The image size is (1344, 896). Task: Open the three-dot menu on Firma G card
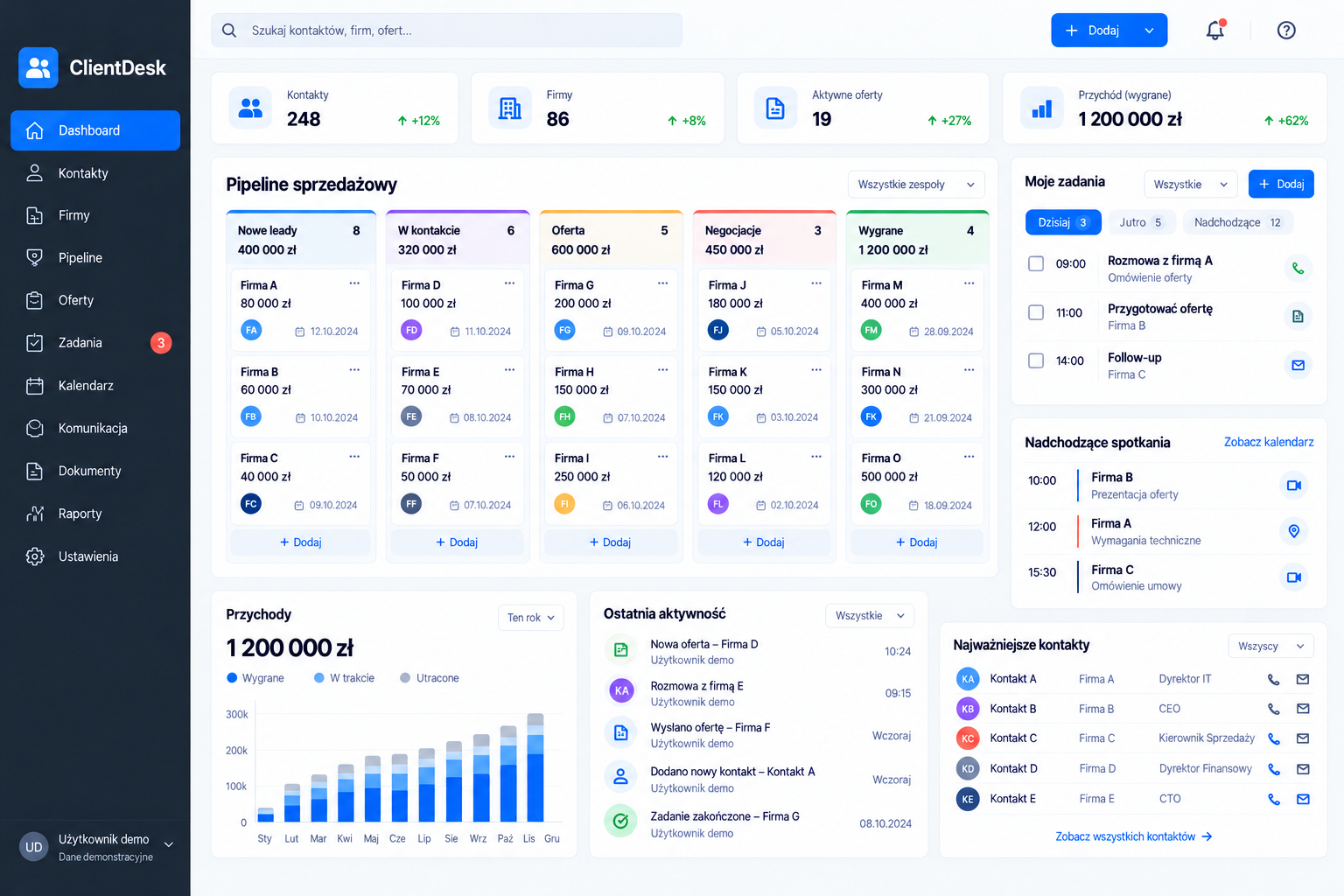pyautogui.click(x=662, y=283)
